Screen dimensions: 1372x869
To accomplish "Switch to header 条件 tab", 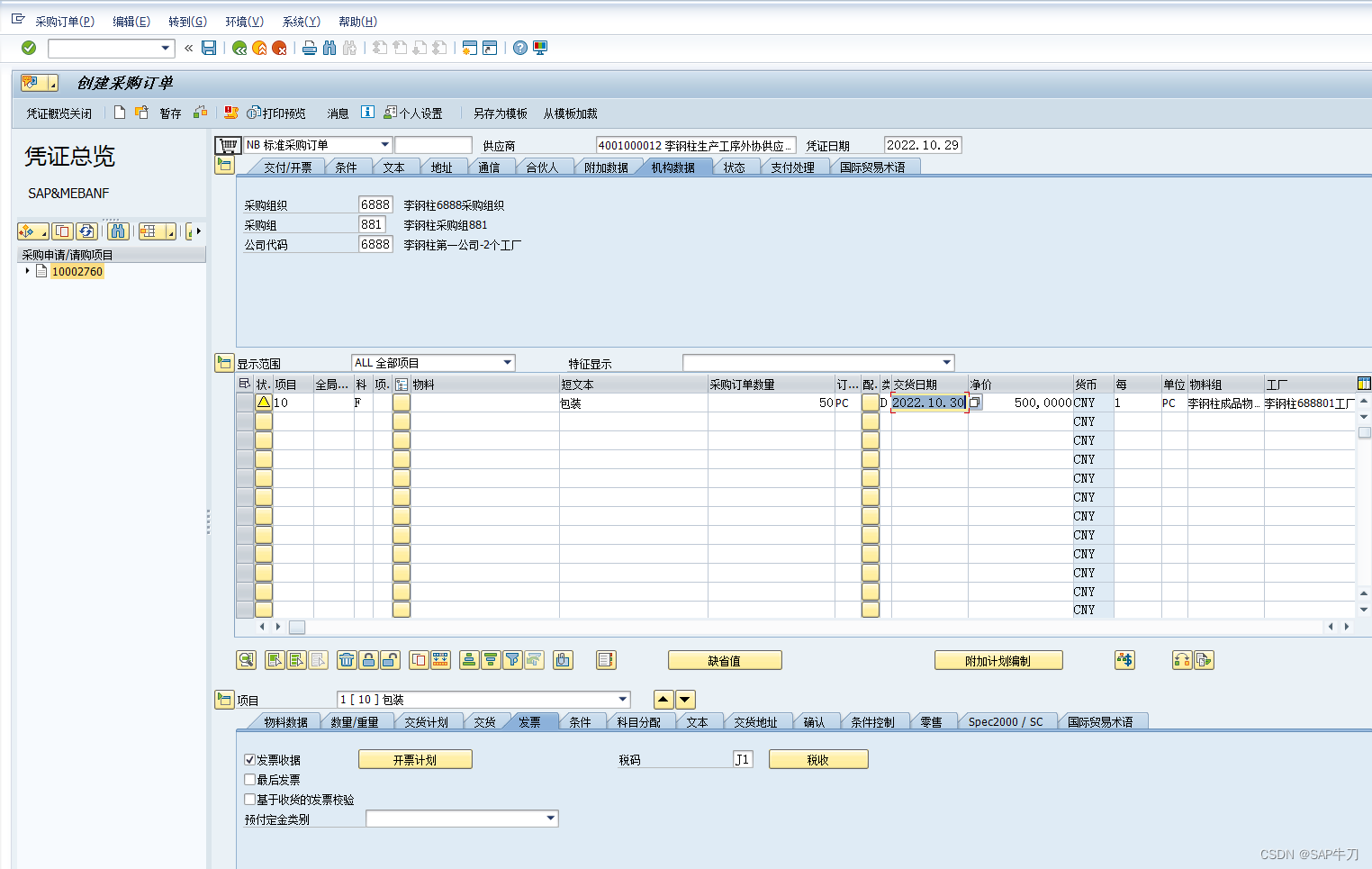I will pyautogui.click(x=347, y=167).
